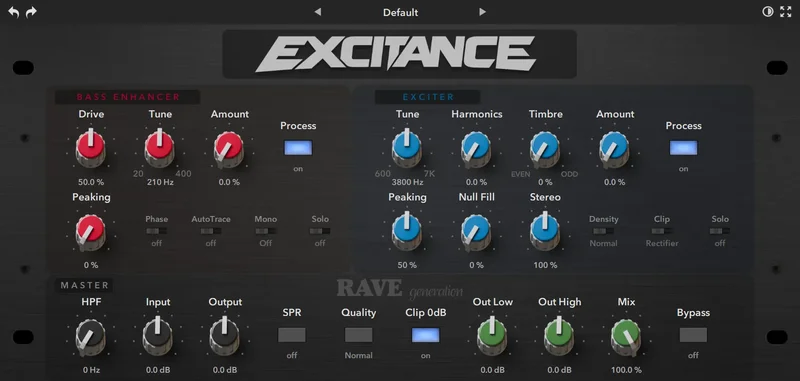Screen dimensions: 800x381
Task: Toggle the Clip Rectifier switch
Action: pyautogui.click(x=662, y=231)
